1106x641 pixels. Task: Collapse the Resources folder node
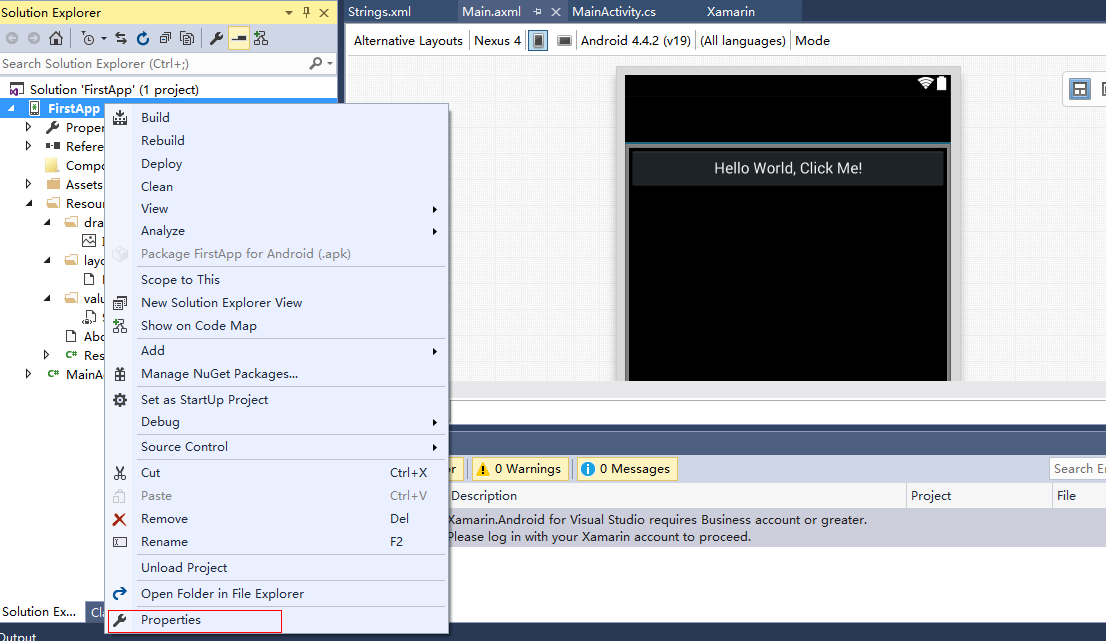(29, 203)
